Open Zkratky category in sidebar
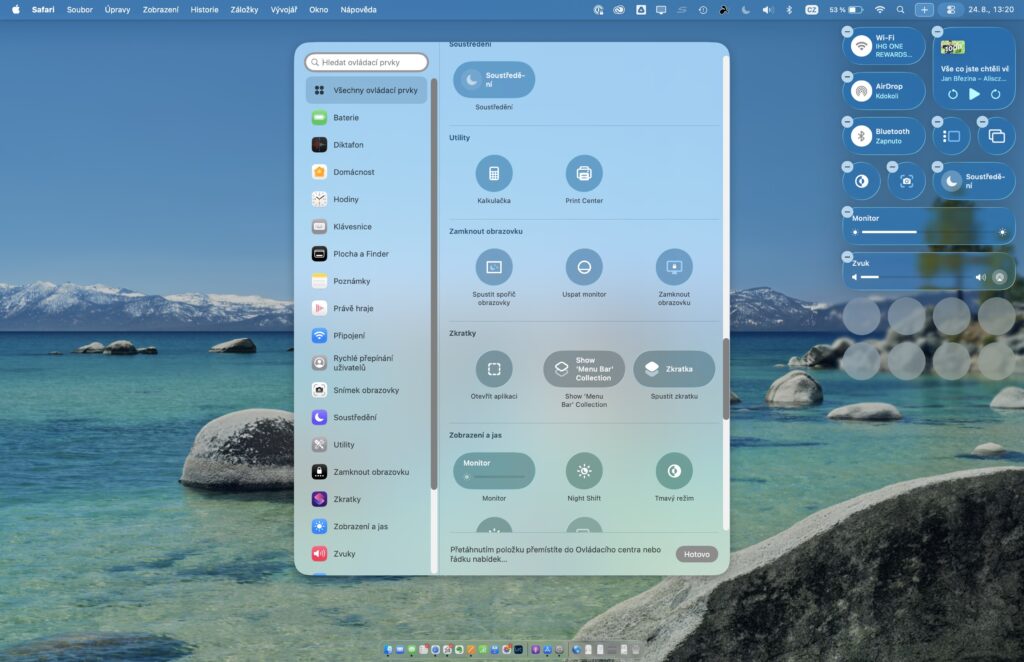The image size is (1024, 662). pyautogui.click(x=366, y=499)
